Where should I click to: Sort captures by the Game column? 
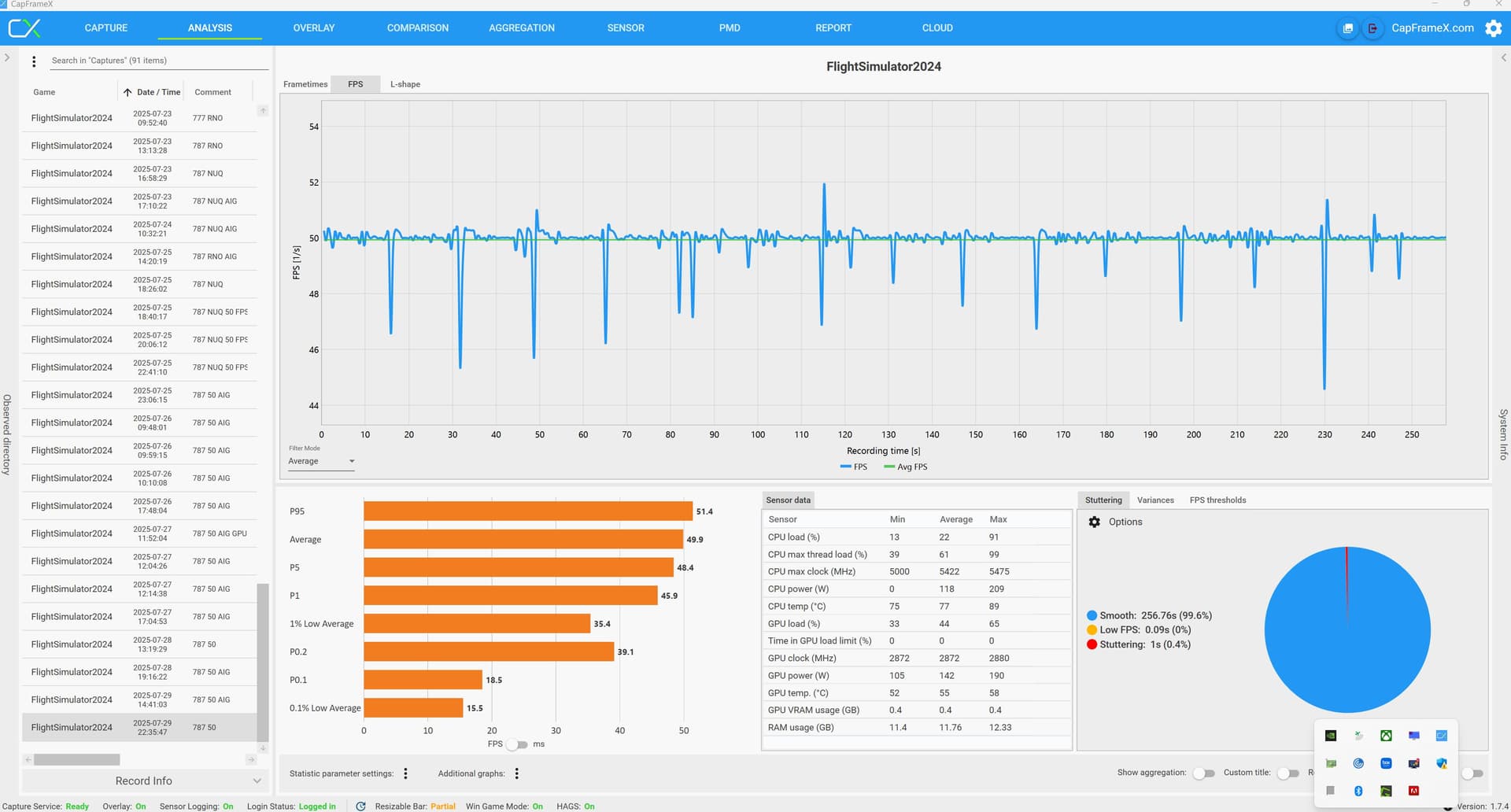tap(44, 92)
